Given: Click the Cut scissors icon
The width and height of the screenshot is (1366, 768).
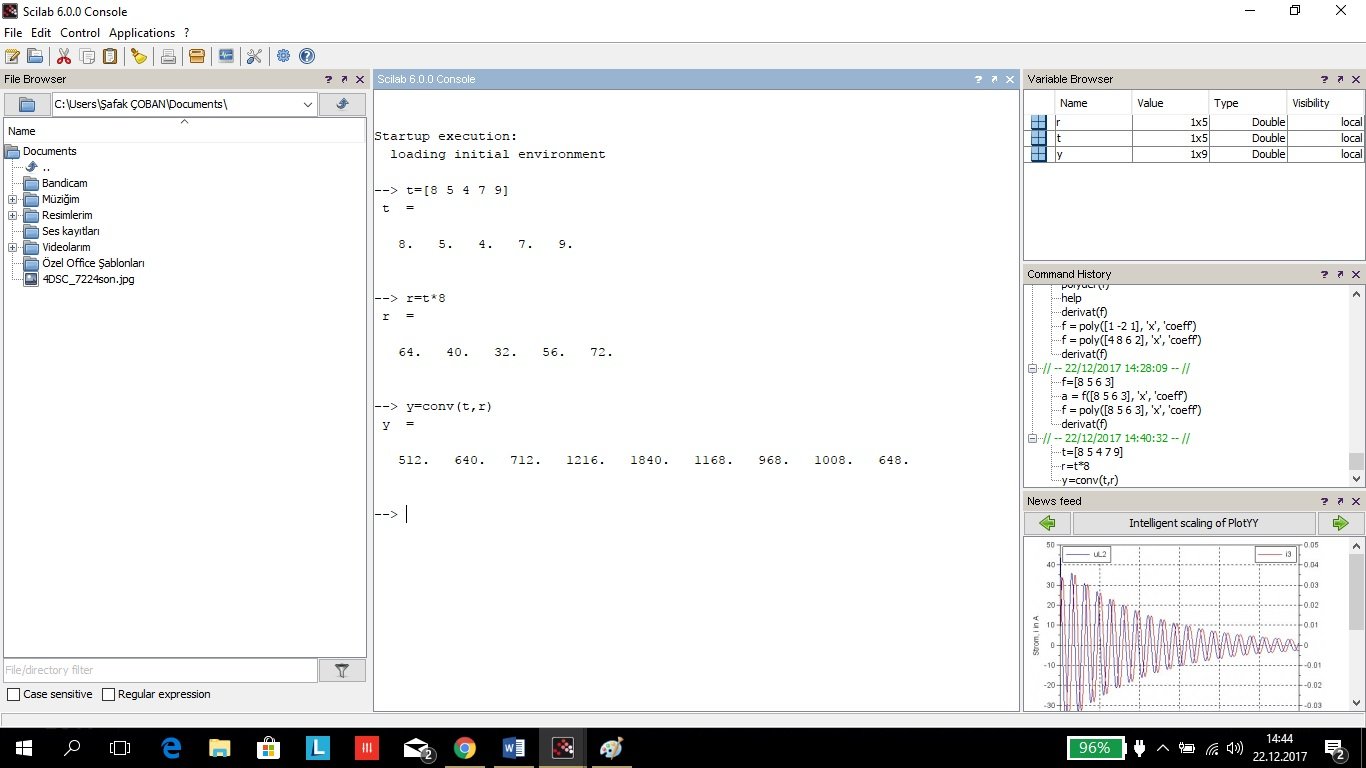Looking at the screenshot, I should [64, 56].
